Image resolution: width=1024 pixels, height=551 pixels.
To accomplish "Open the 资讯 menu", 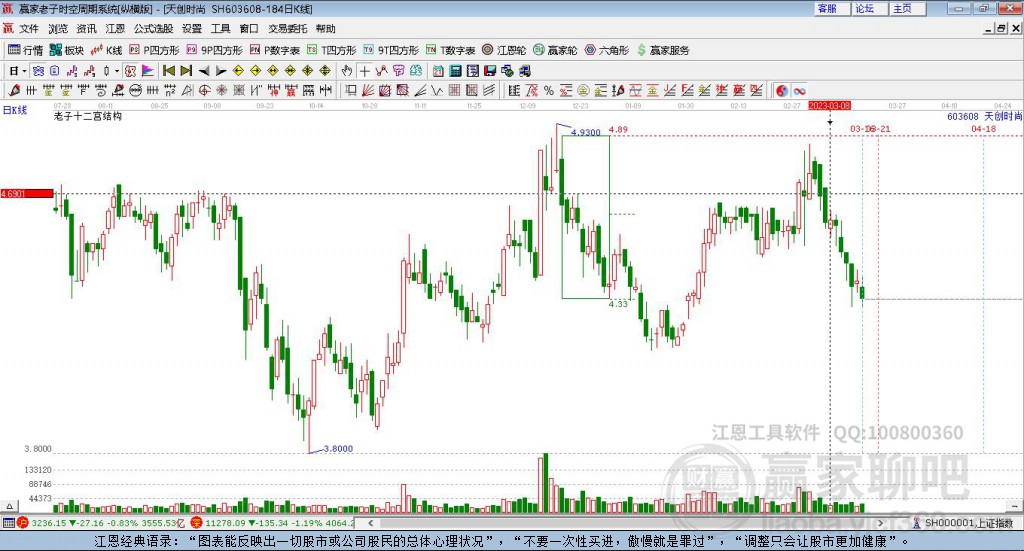I will coord(86,29).
